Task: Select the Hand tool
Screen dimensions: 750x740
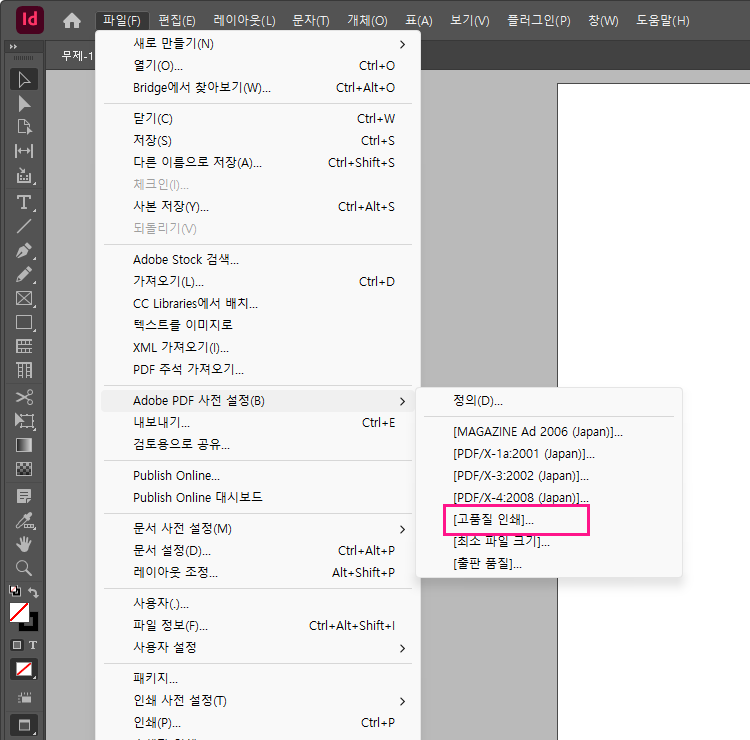Action: pyautogui.click(x=24, y=544)
